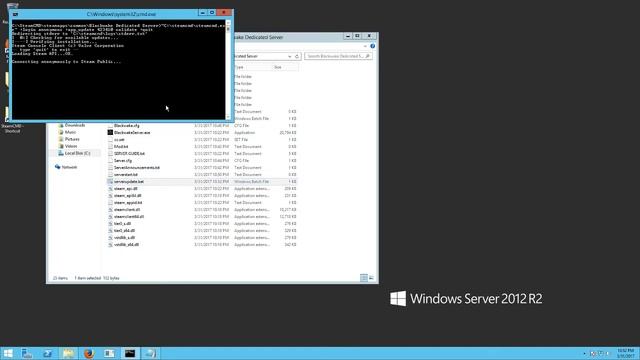Open the Start menu on the taskbar
Screen dimensions: 640x360
click(8, 353)
